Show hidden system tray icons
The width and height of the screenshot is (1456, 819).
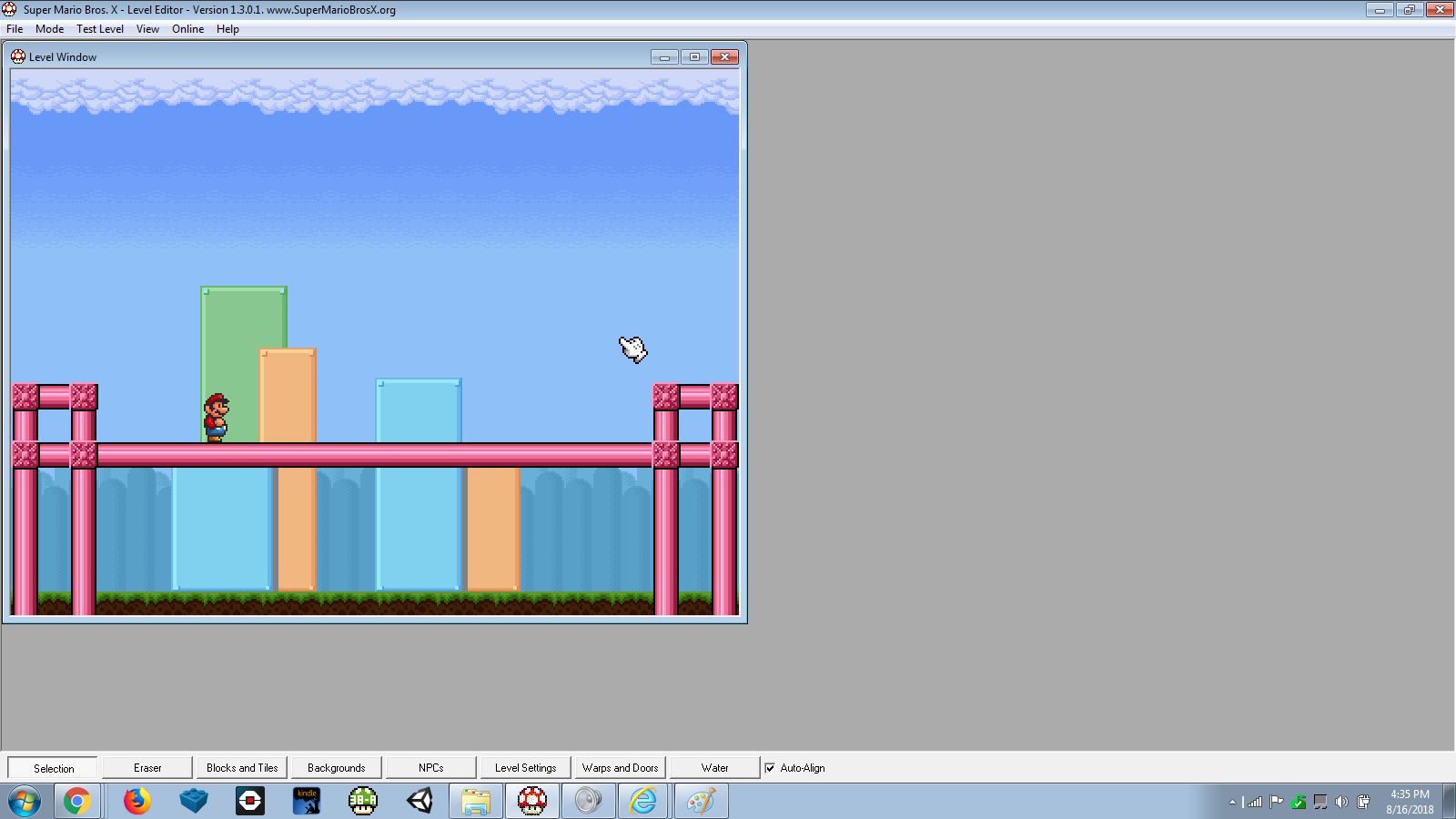tap(1232, 803)
